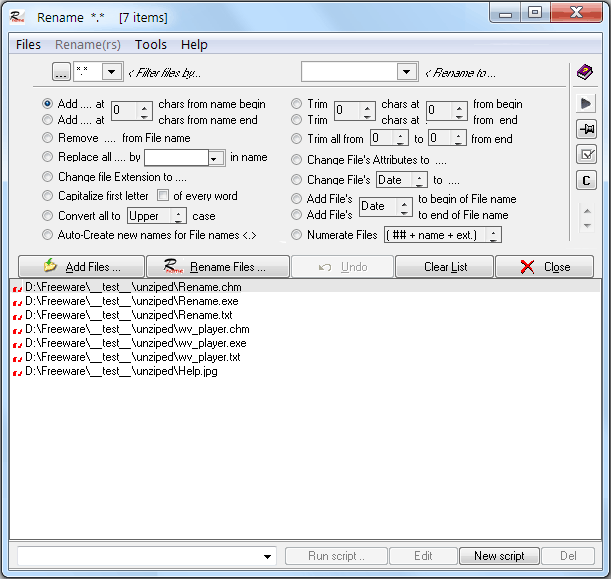Image resolution: width=611 pixels, height=579 pixels.
Task: Click the play arrow icon button
Action: click(x=586, y=103)
